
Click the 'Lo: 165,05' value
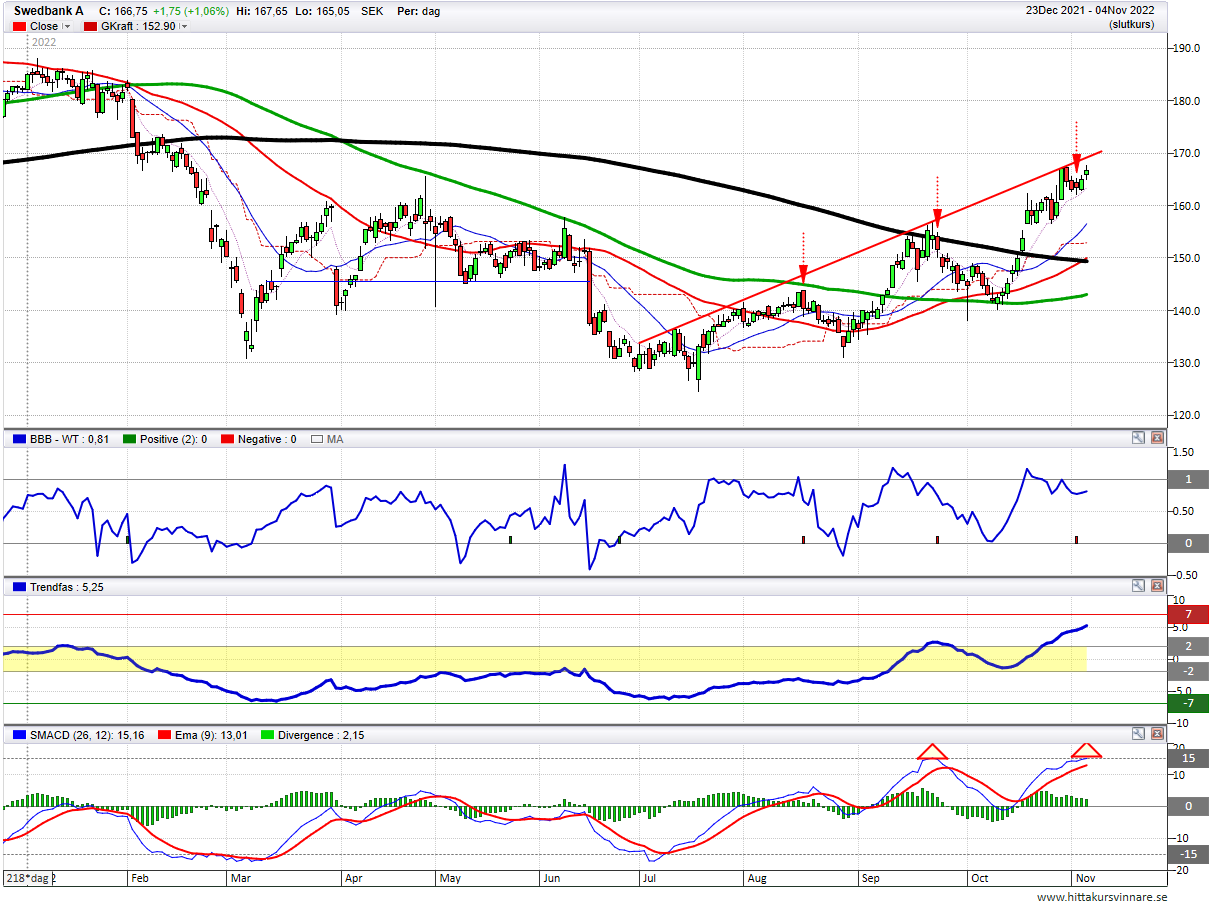pyautogui.click(x=320, y=11)
